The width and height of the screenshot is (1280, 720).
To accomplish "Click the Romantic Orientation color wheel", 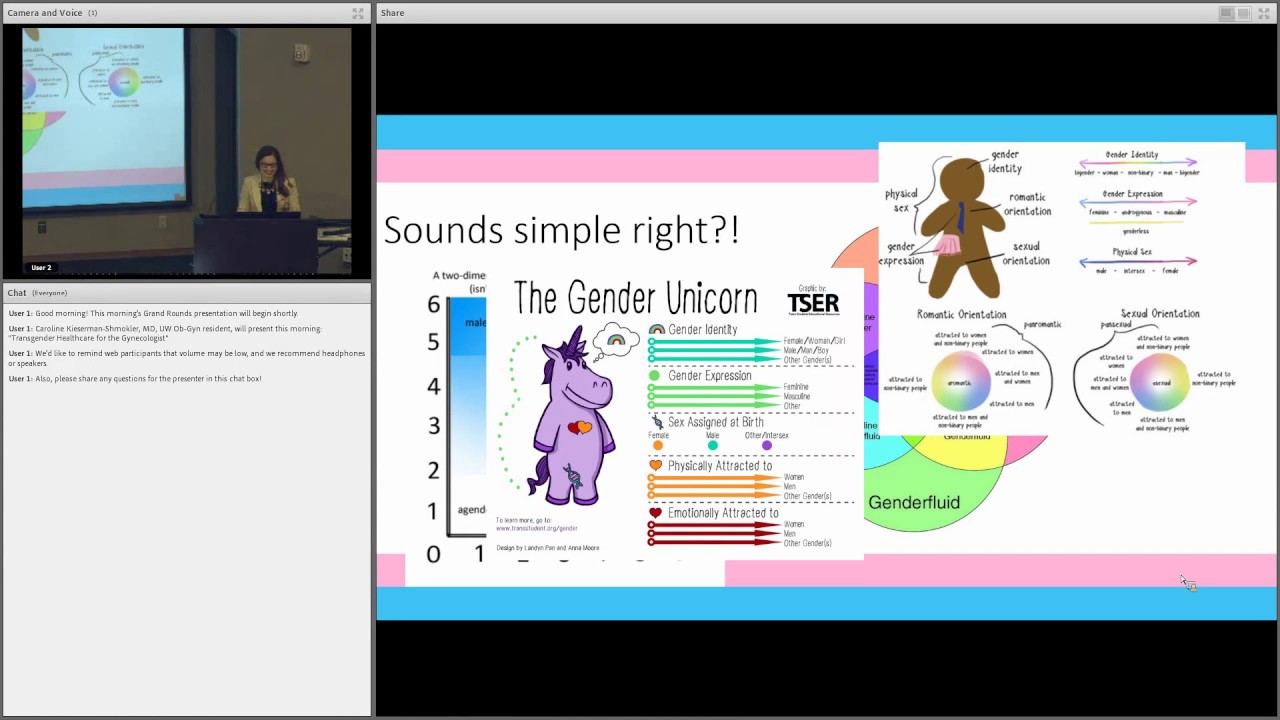I will (x=961, y=382).
